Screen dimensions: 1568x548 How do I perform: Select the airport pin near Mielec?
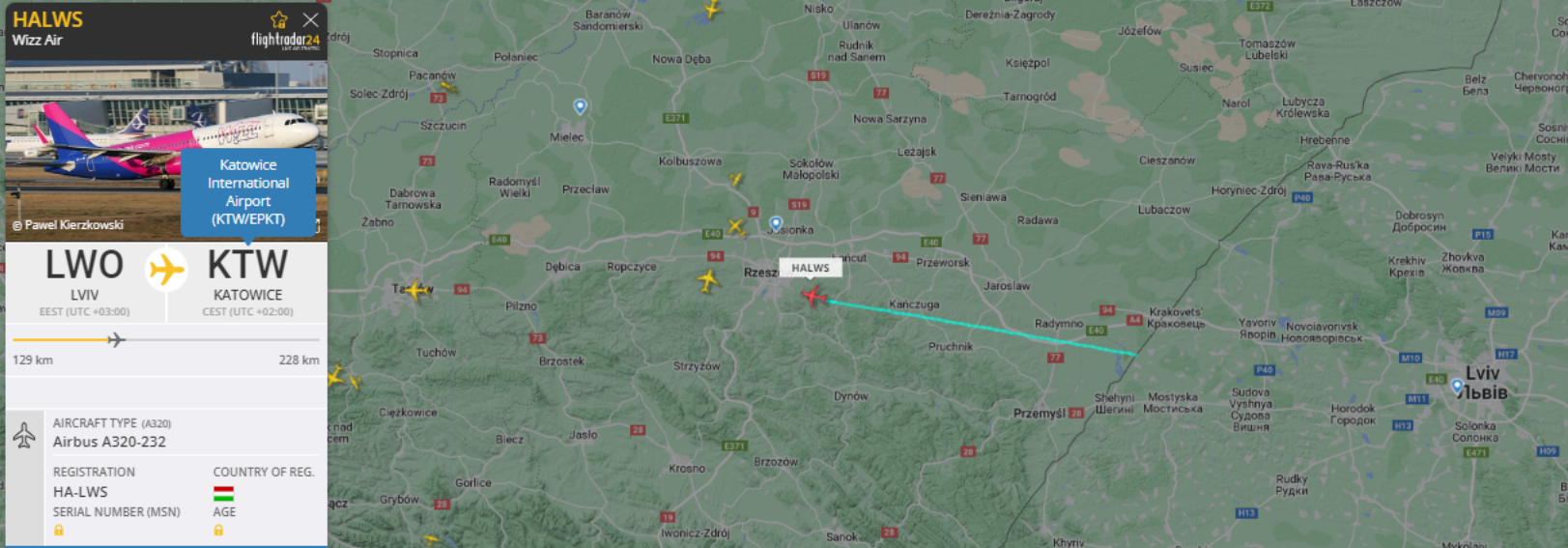[x=580, y=106]
